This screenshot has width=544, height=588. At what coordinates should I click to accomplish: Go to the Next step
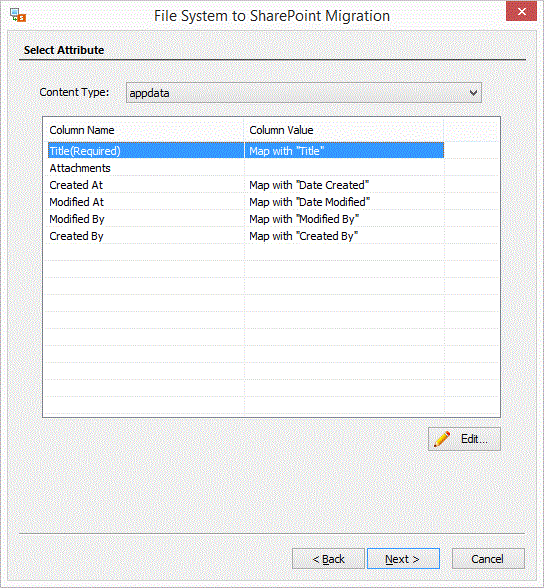[x=403, y=559]
